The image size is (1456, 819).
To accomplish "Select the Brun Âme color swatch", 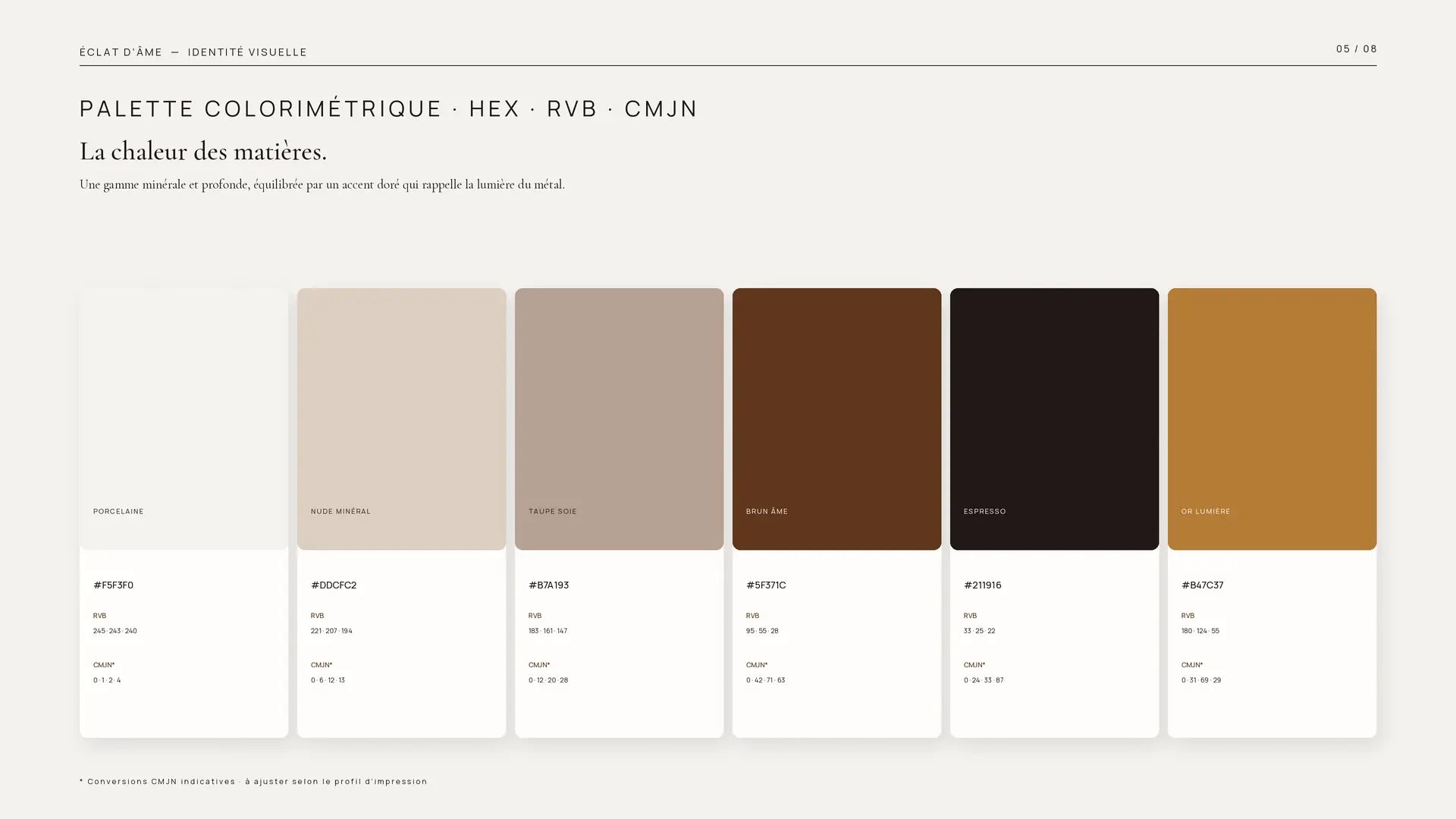I will (x=836, y=419).
